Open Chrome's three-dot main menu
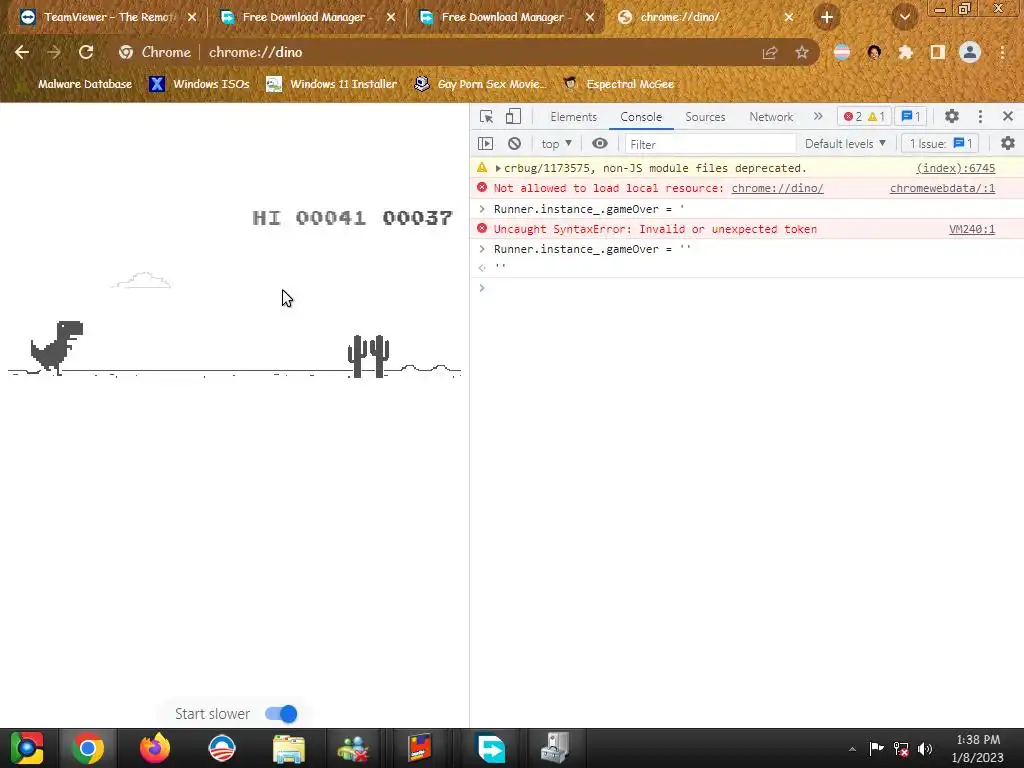Viewport: 1024px width, 768px height. pos(1002,52)
